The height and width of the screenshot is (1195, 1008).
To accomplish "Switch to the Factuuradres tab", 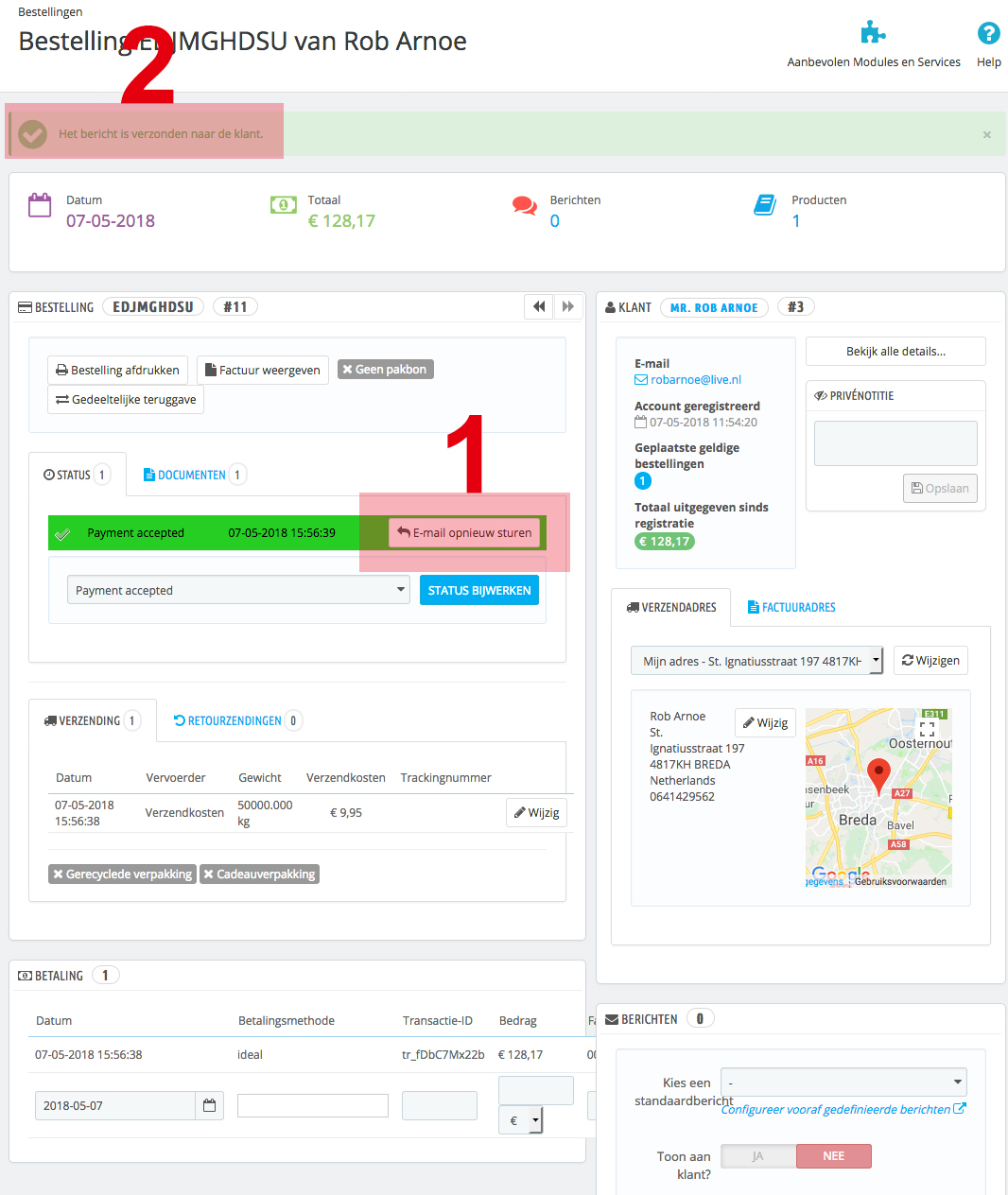I will pyautogui.click(x=791, y=607).
